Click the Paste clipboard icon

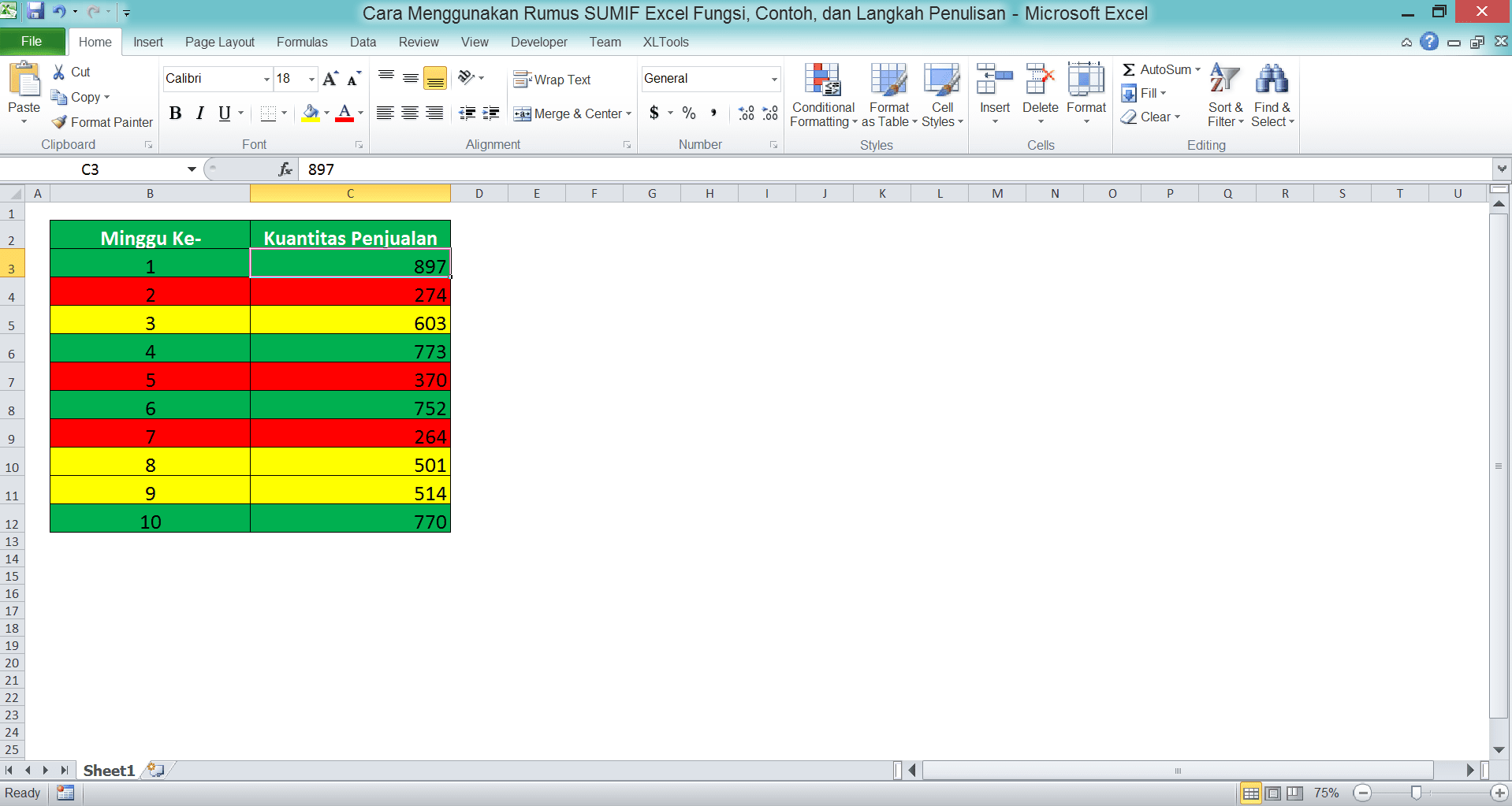tap(24, 80)
